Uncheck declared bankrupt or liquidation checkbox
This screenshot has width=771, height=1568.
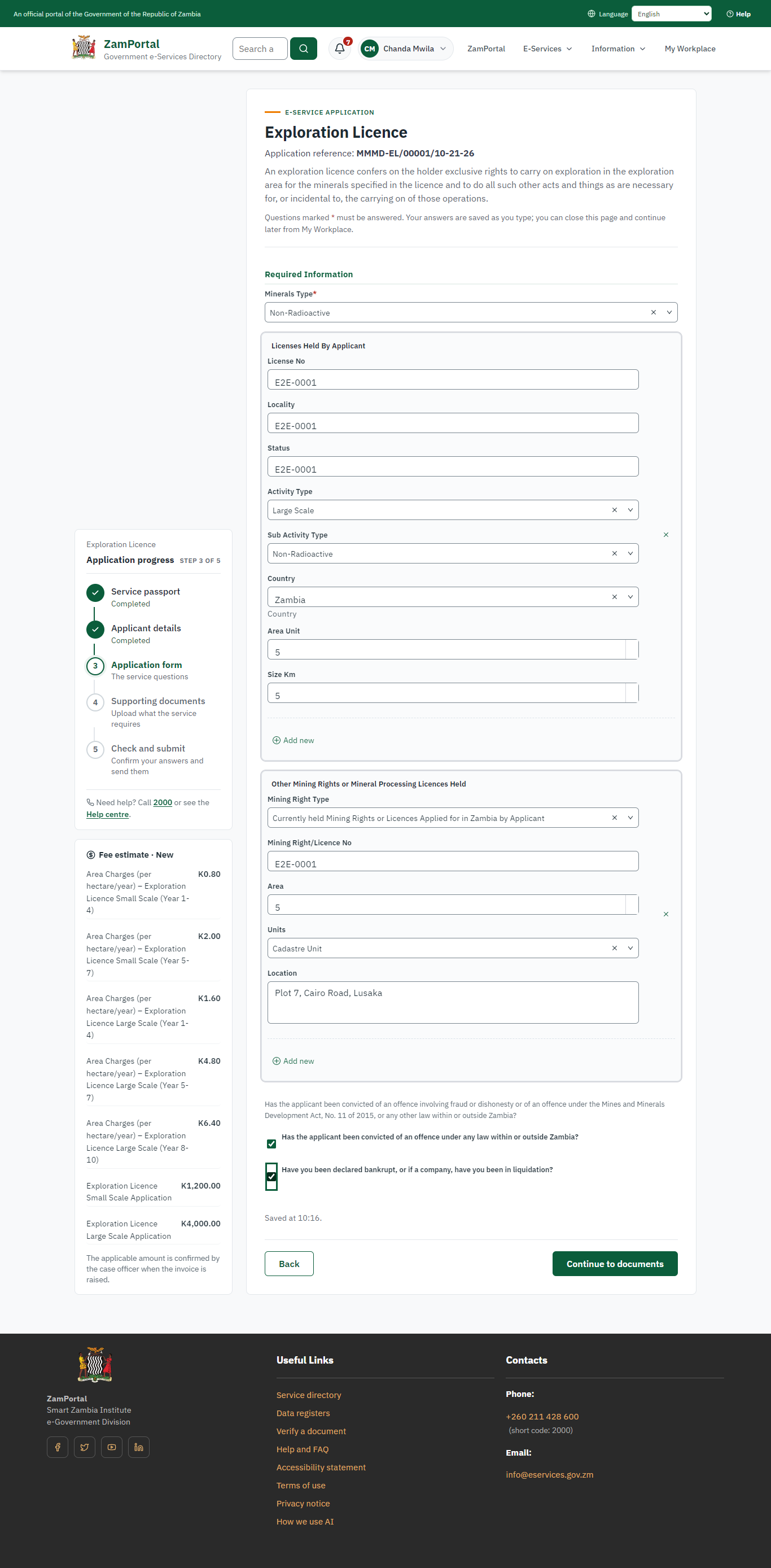click(271, 1176)
